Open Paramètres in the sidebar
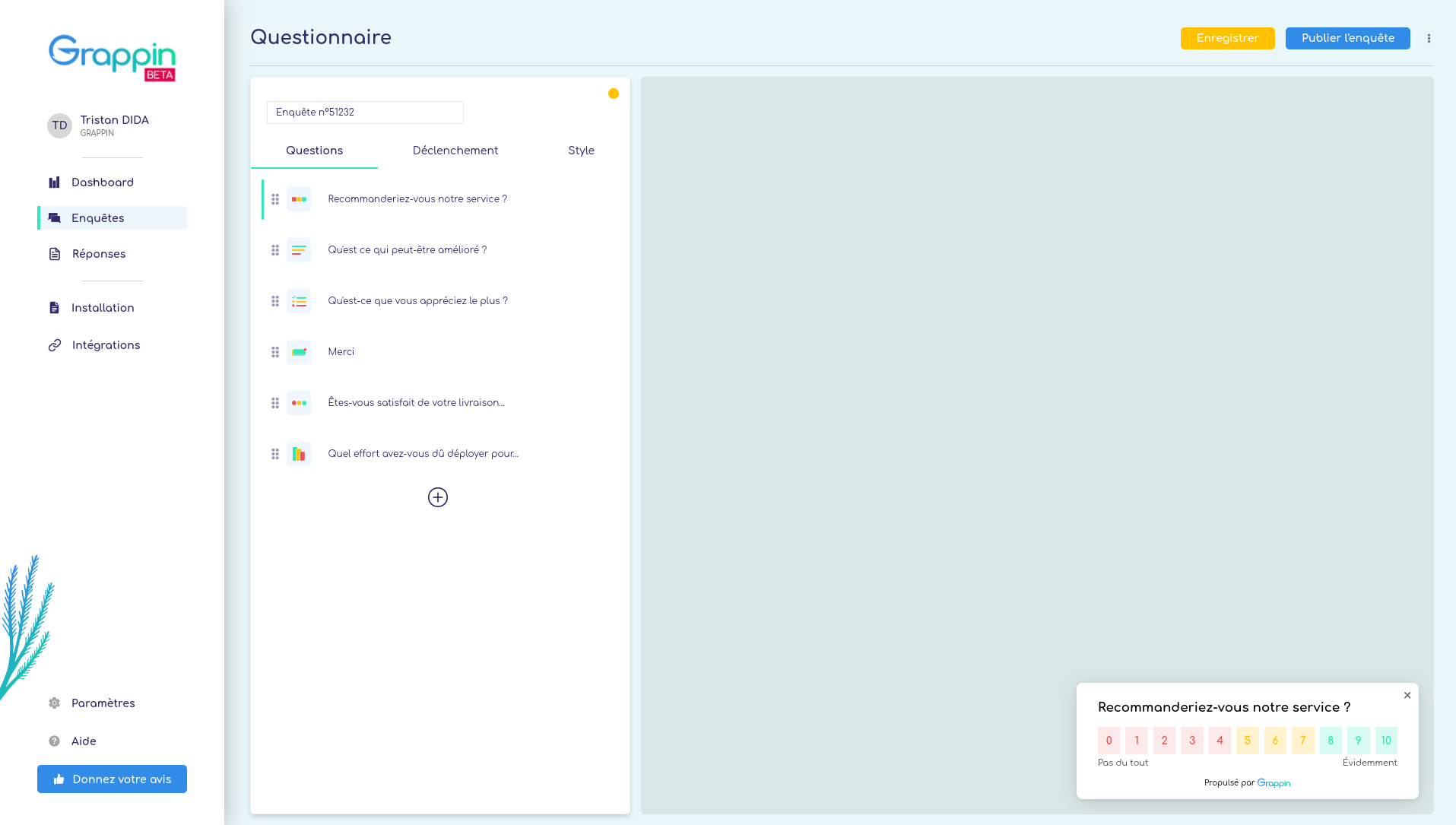The image size is (1456, 825). pos(112,703)
